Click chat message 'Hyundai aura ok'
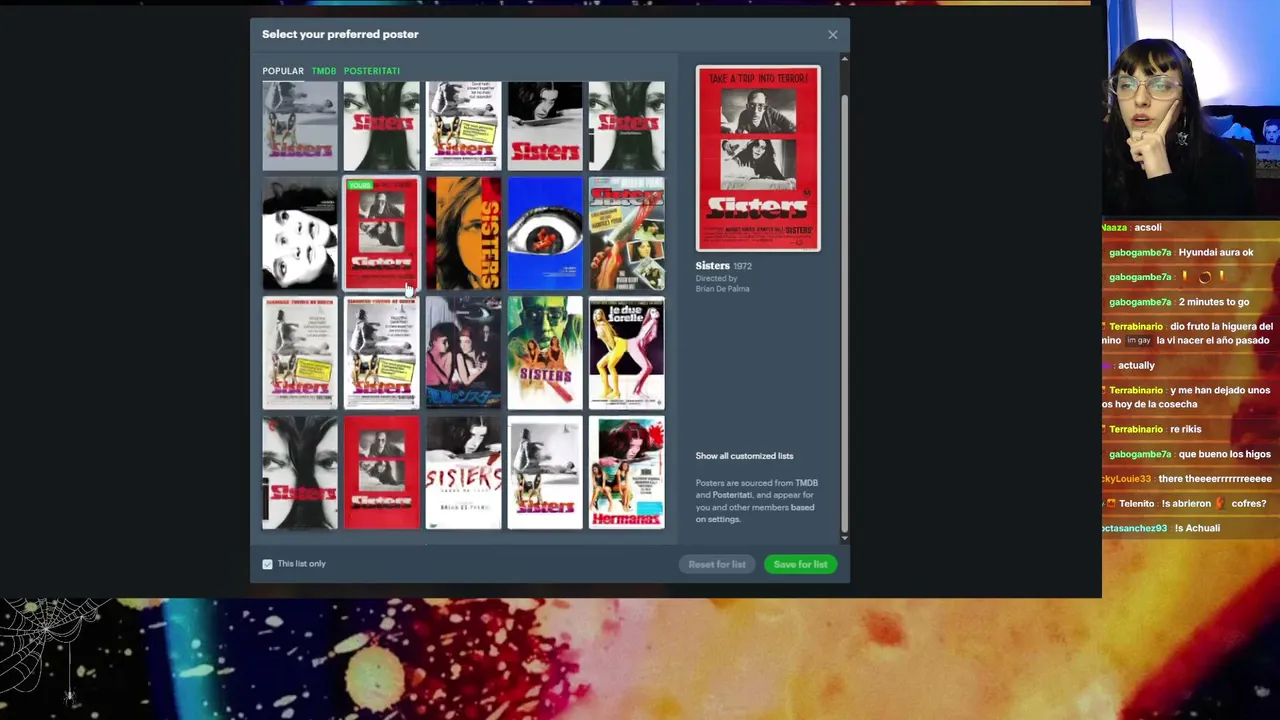Image resolution: width=1280 pixels, height=720 pixels. pos(1216,253)
